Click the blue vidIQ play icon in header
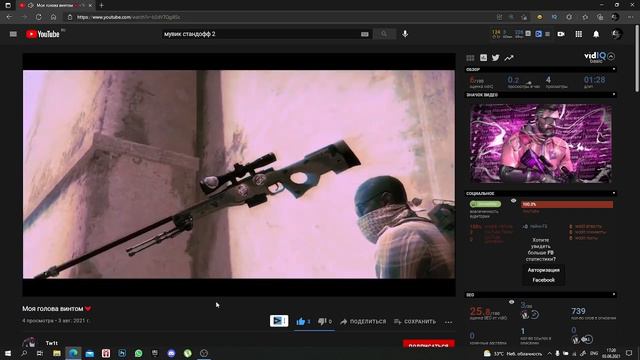The width and height of the screenshot is (640, 360). pos(538,34)
